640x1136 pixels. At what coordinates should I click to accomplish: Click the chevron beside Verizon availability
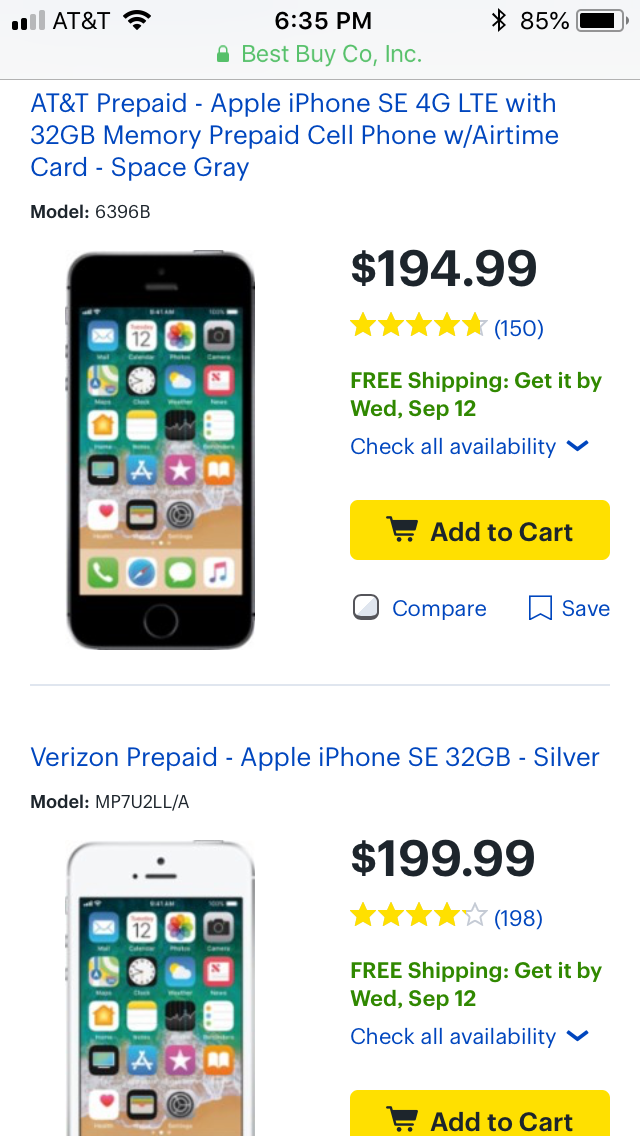[x=578, y=1036]
